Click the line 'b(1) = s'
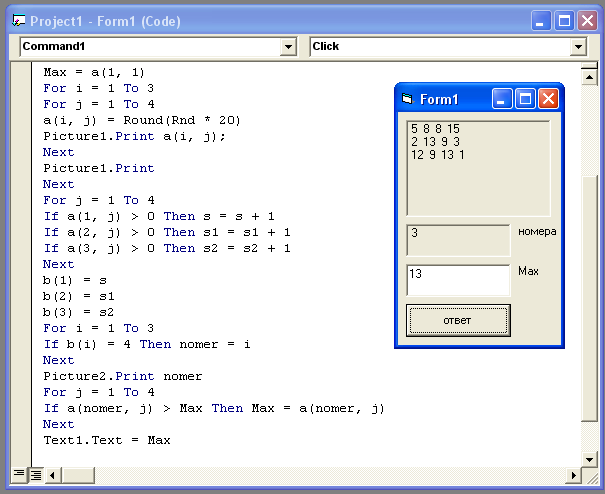 75,281
